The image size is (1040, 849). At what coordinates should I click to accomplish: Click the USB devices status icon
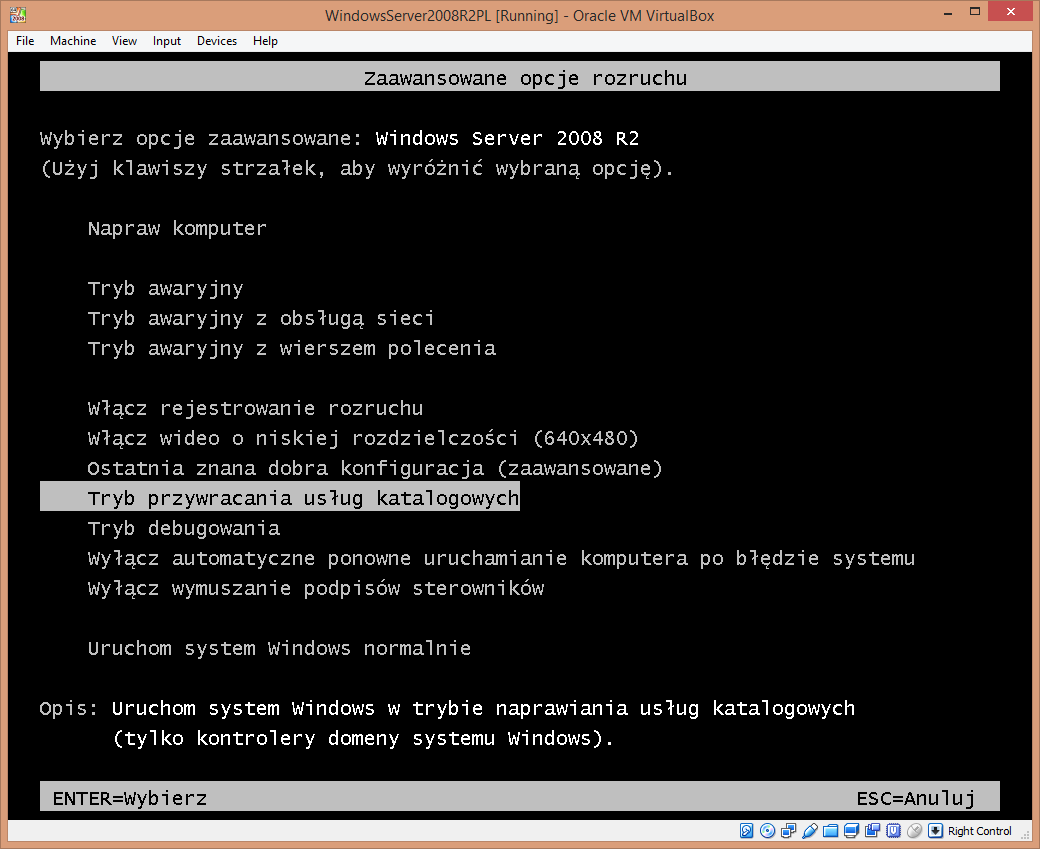809,830
